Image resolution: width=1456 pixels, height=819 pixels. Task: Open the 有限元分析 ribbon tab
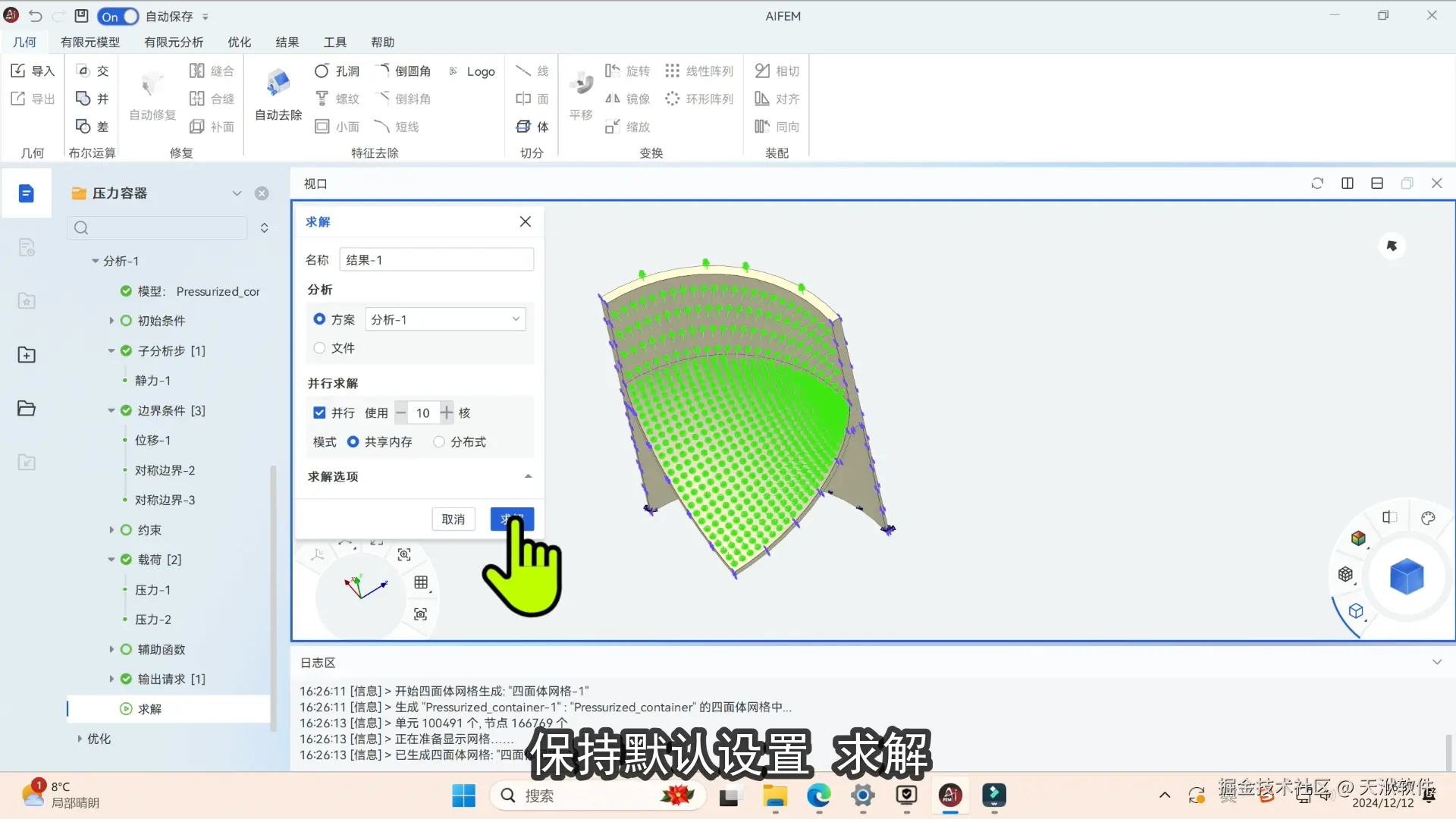click(174, 42)
